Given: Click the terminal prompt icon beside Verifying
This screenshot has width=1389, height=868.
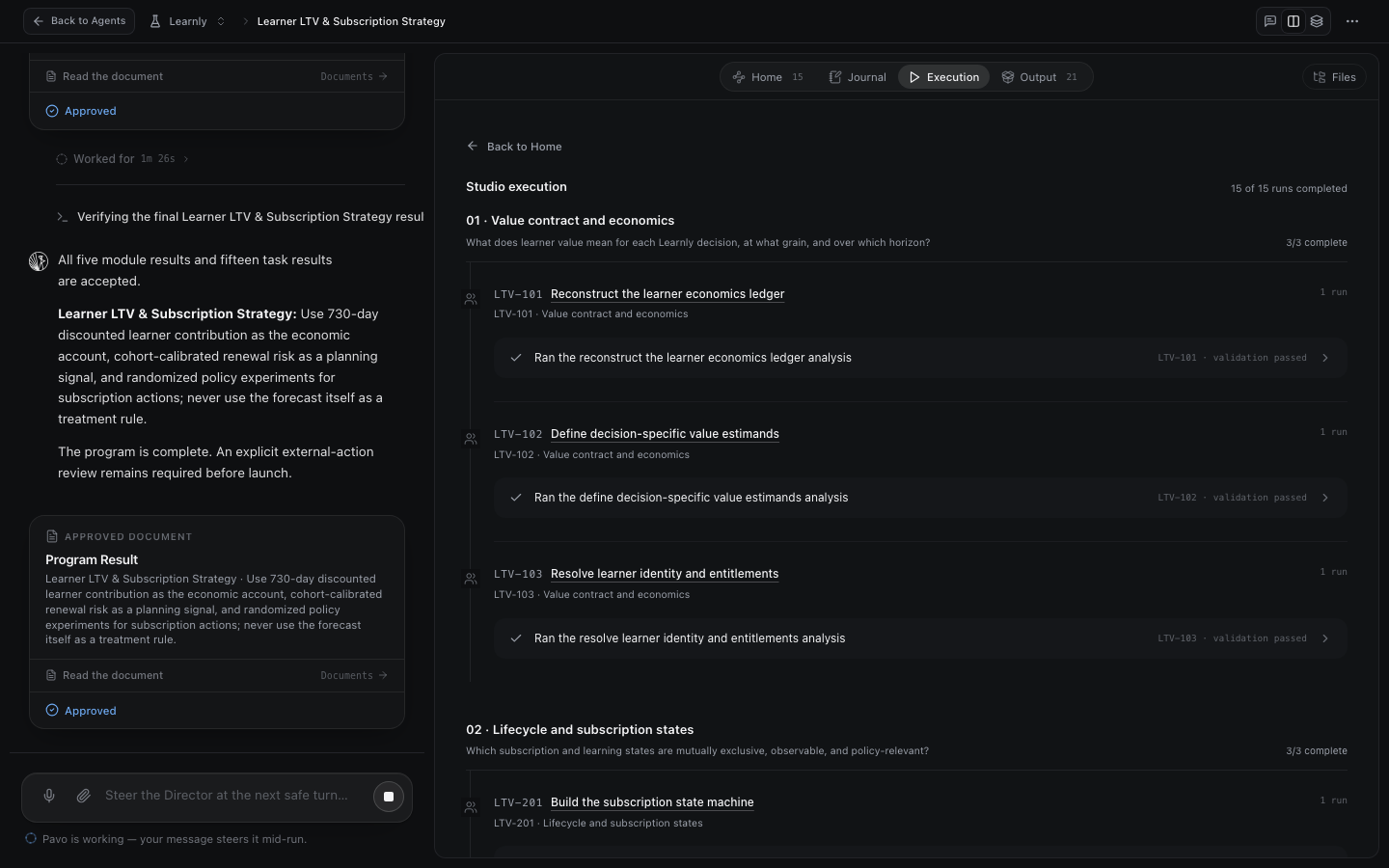Looking at the screenshot, I should (x=62, y=217).
